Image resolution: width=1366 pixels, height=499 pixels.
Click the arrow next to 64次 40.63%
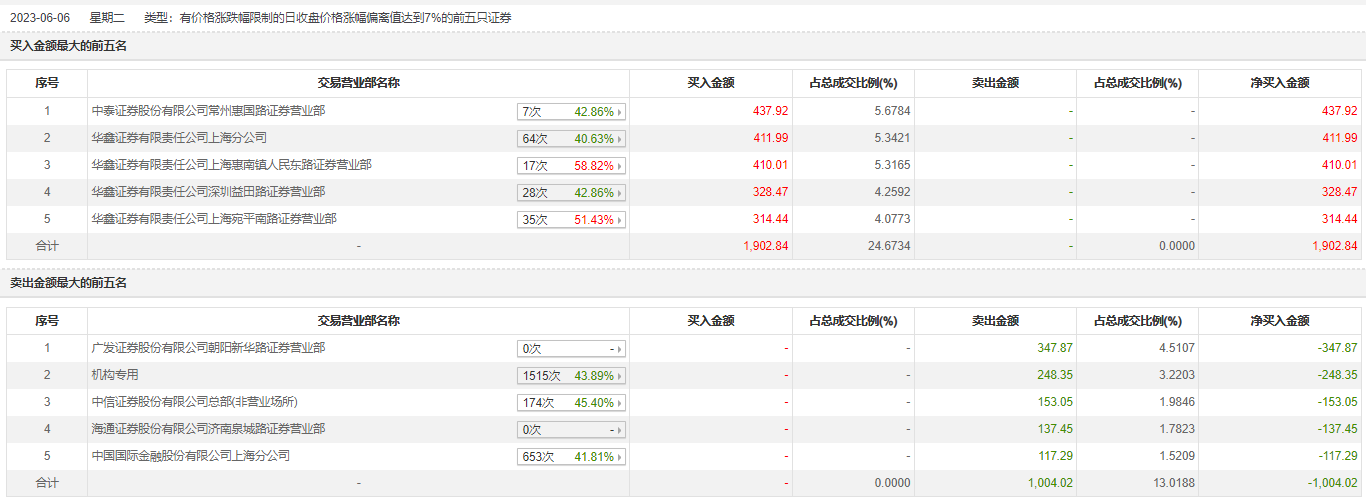620,139
